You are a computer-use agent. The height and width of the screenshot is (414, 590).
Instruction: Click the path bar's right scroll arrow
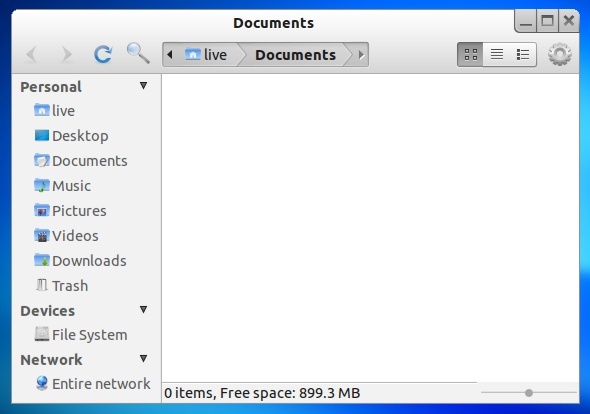coord(361,55)
